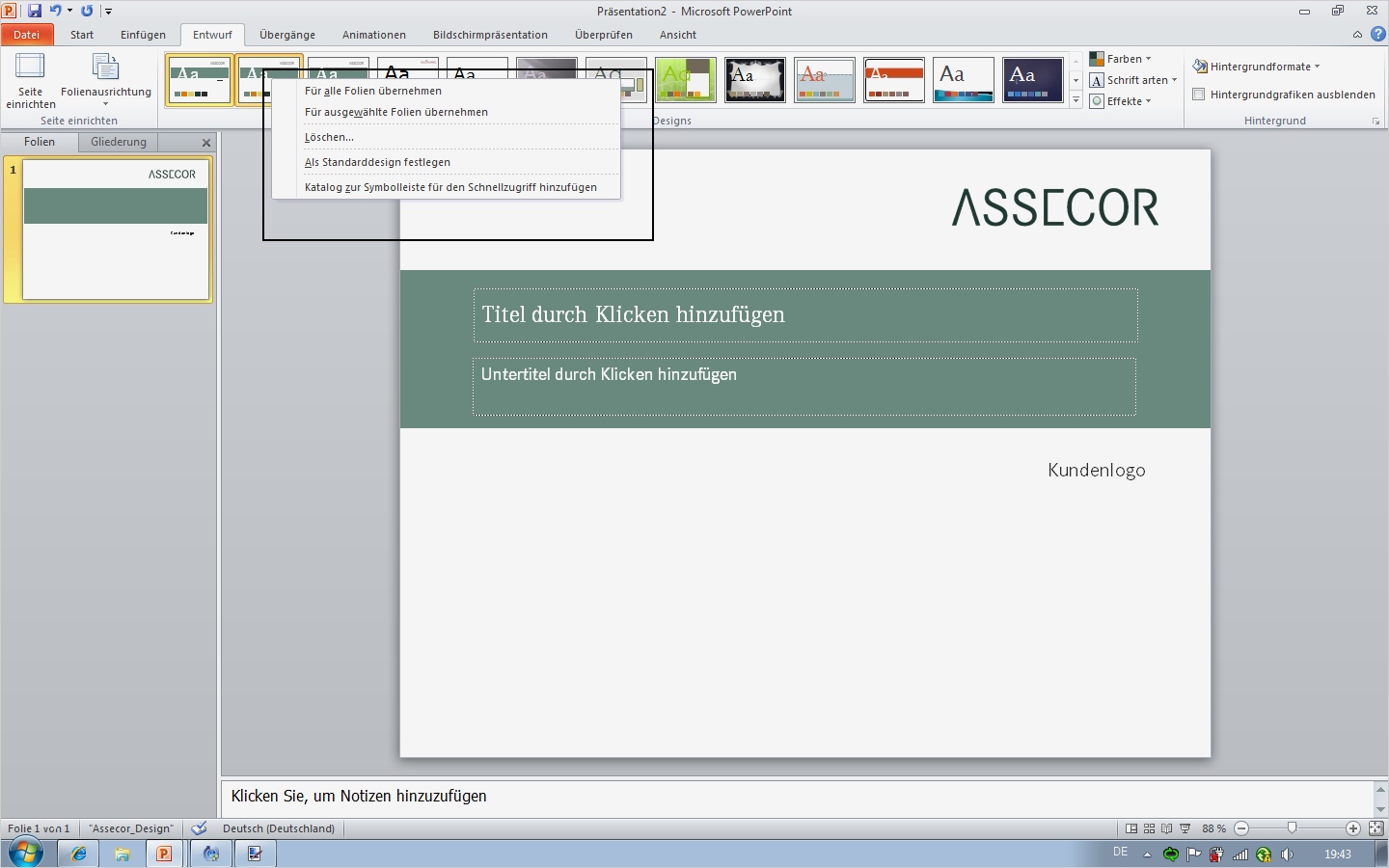Screen dimensions: 1389x868
Task: Apply the green design theme thumbnail
Action: (686, 80)
